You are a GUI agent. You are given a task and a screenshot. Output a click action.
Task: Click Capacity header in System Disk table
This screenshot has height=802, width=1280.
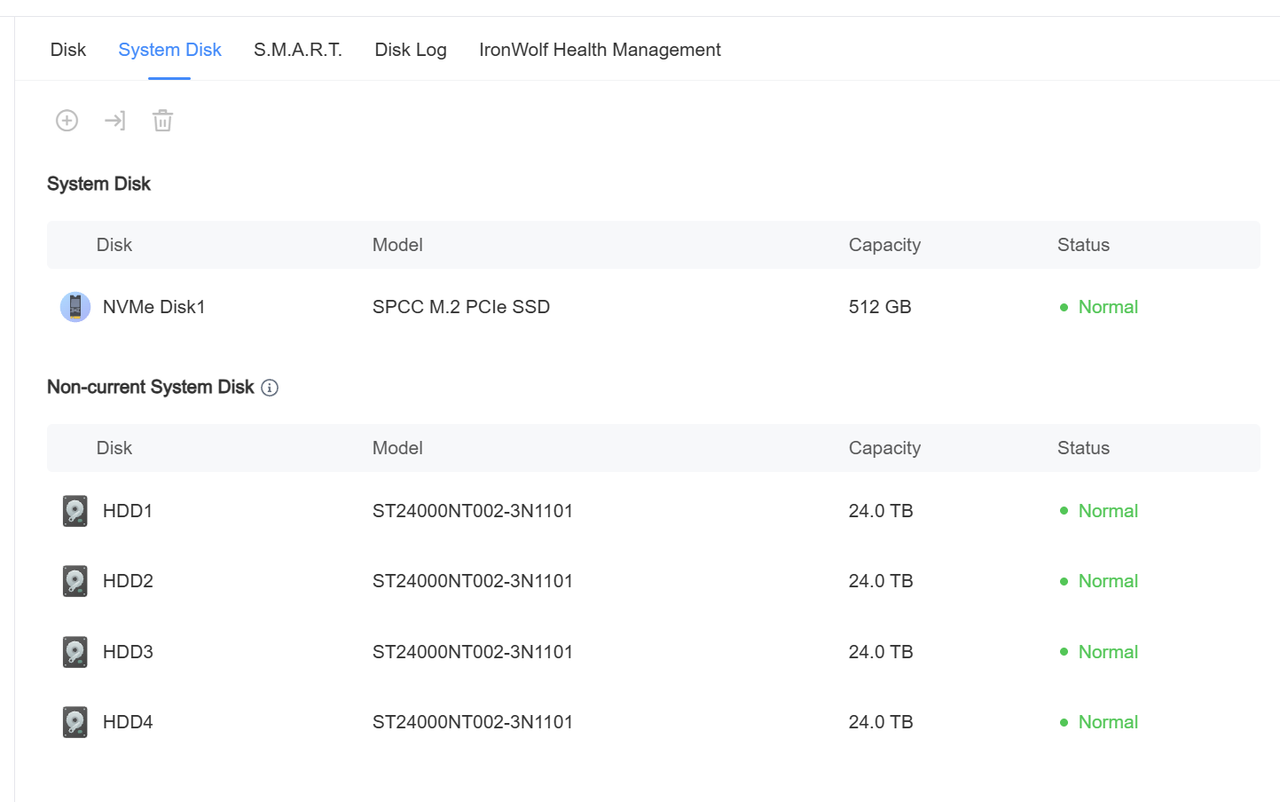point(885,245)
